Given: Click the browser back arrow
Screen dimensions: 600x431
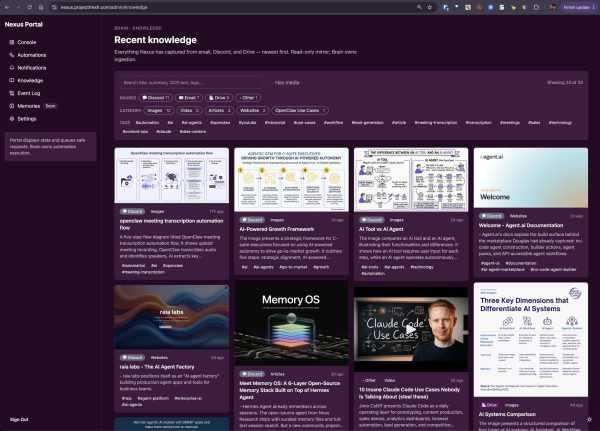Looking at the screenshot, I should [x=7, y=7].
